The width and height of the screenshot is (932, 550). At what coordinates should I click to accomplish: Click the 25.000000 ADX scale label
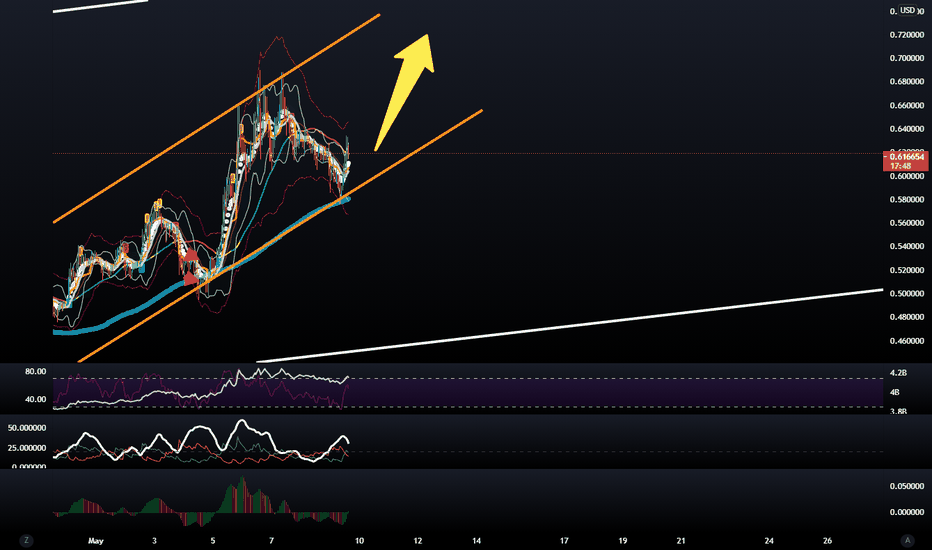click(27, 448)
